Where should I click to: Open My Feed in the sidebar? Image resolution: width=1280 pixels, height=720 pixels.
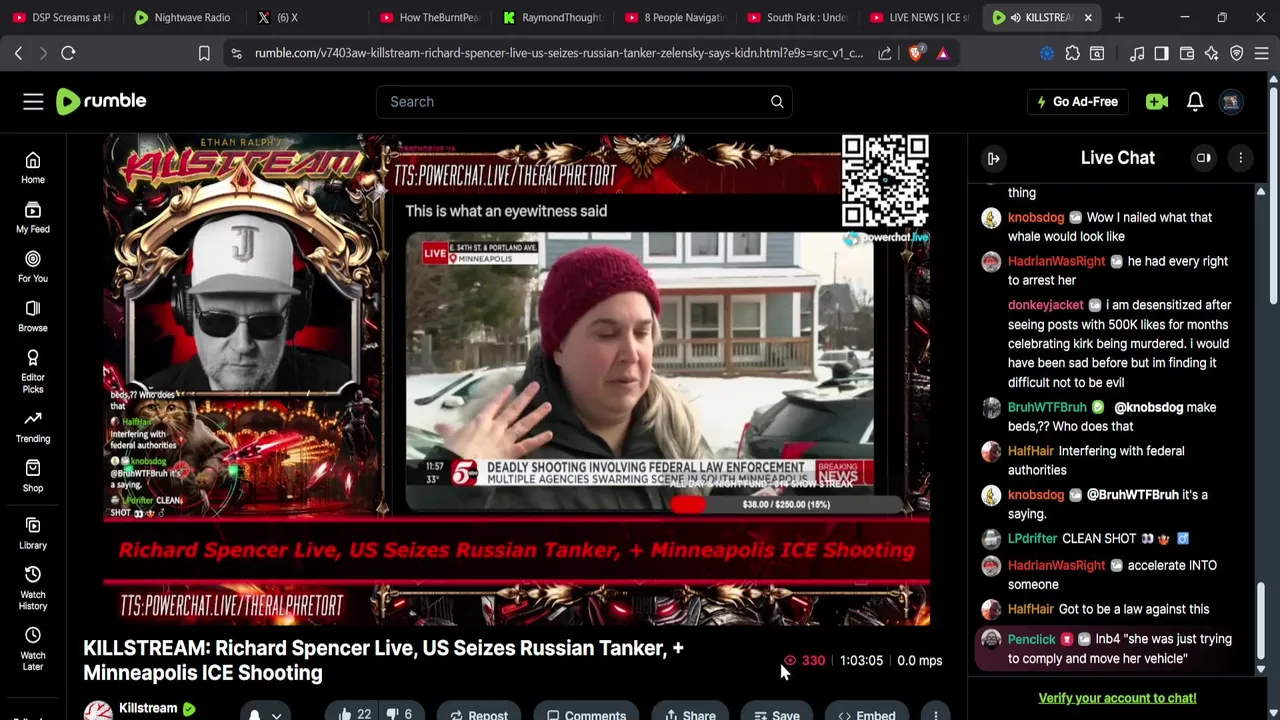pos(33,217)
